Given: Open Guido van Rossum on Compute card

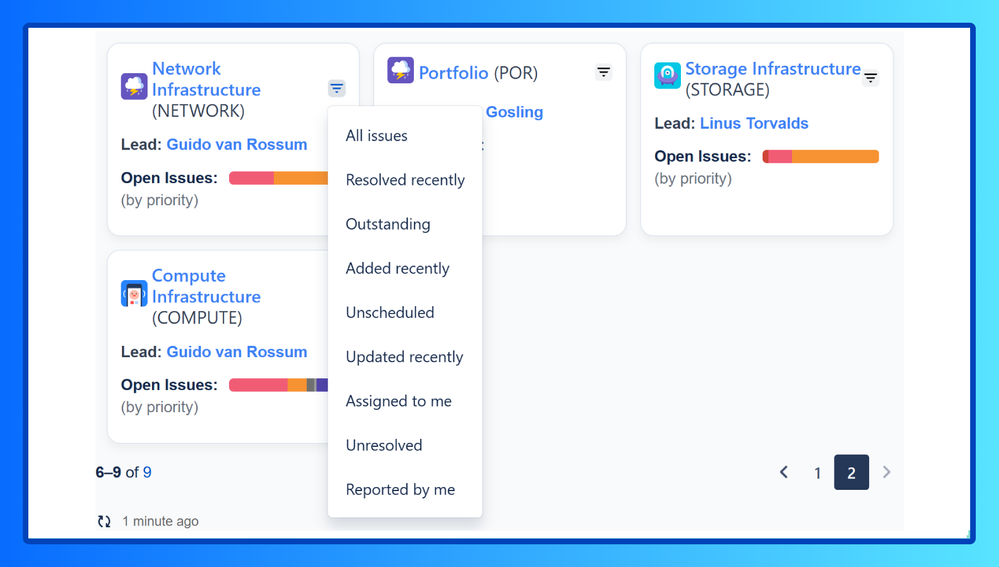Looking at the screenshot, I should (236, 352).
